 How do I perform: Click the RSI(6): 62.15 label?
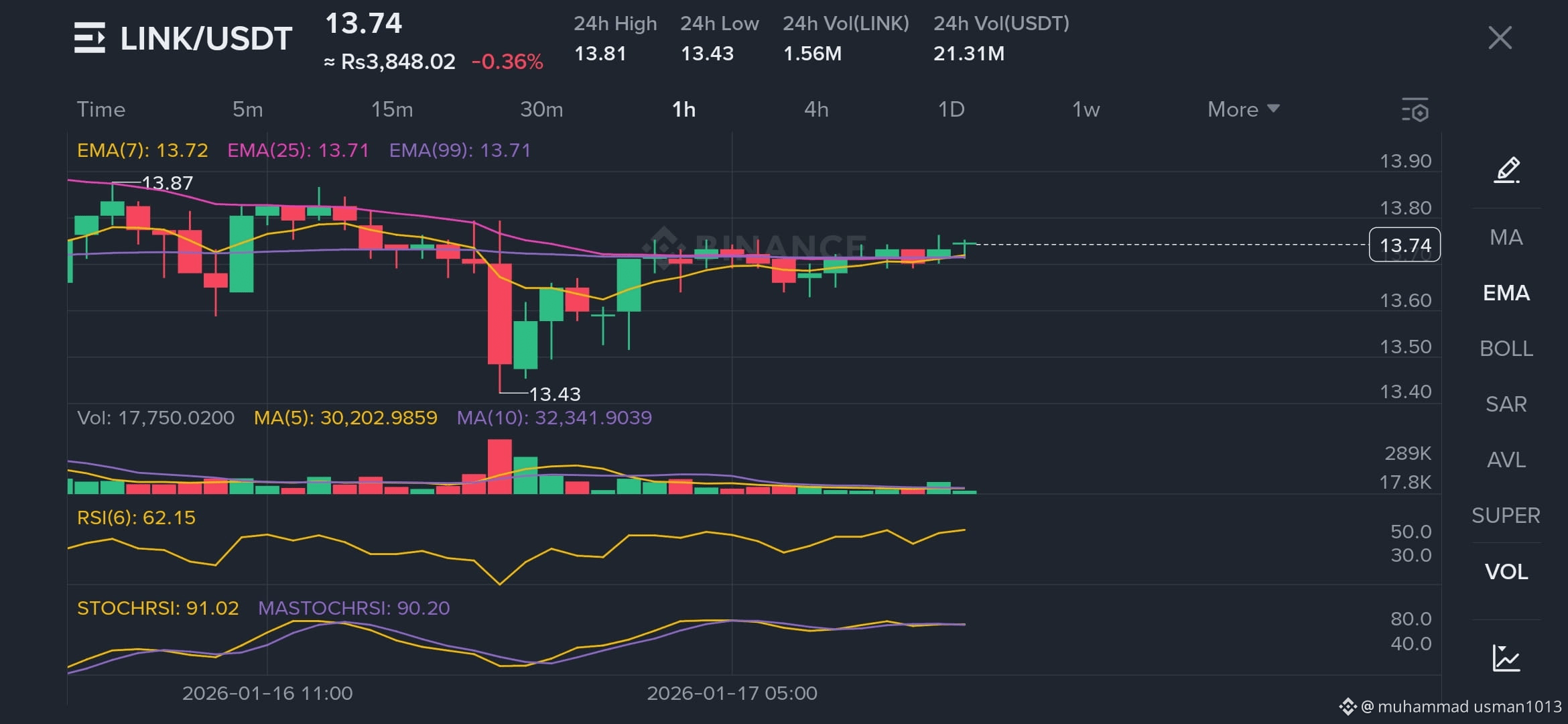point(136,518)
